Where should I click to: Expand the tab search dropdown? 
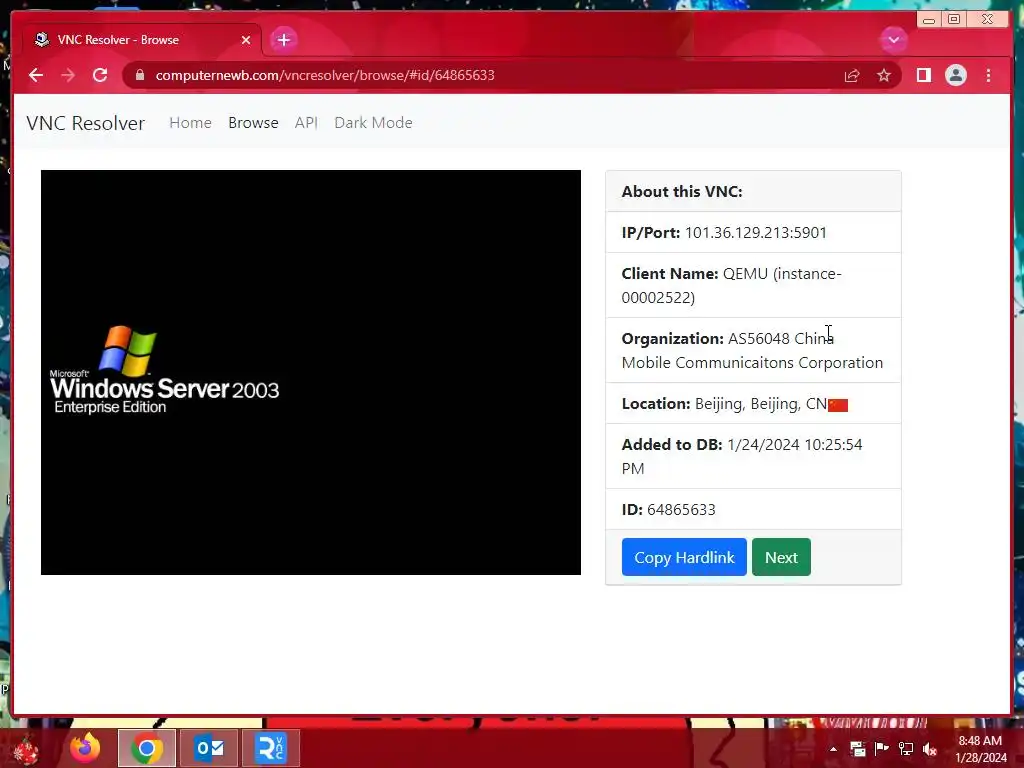pyautogui.click(x=893, y=40)
